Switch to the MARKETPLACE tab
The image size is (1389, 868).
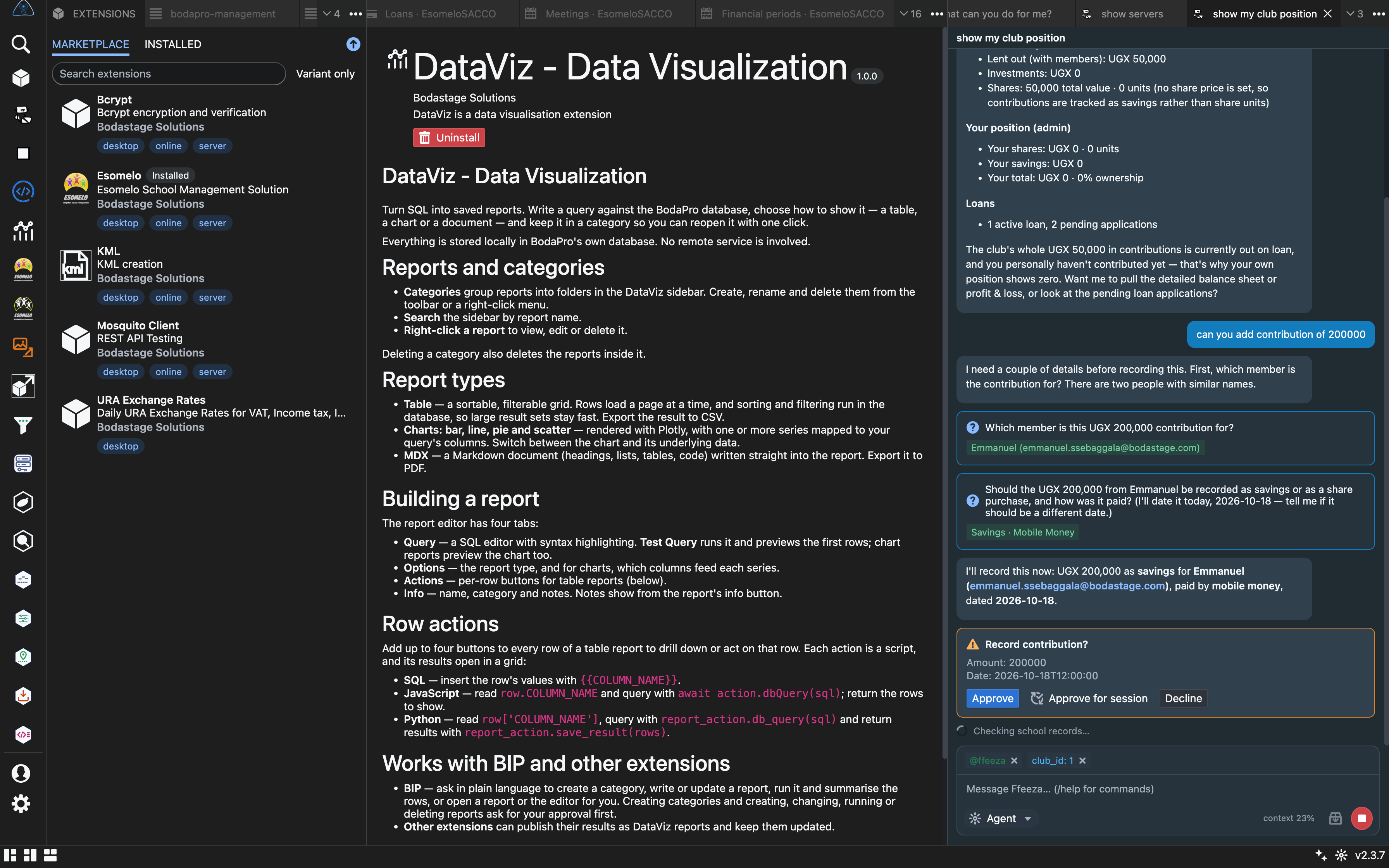(90, 44)
